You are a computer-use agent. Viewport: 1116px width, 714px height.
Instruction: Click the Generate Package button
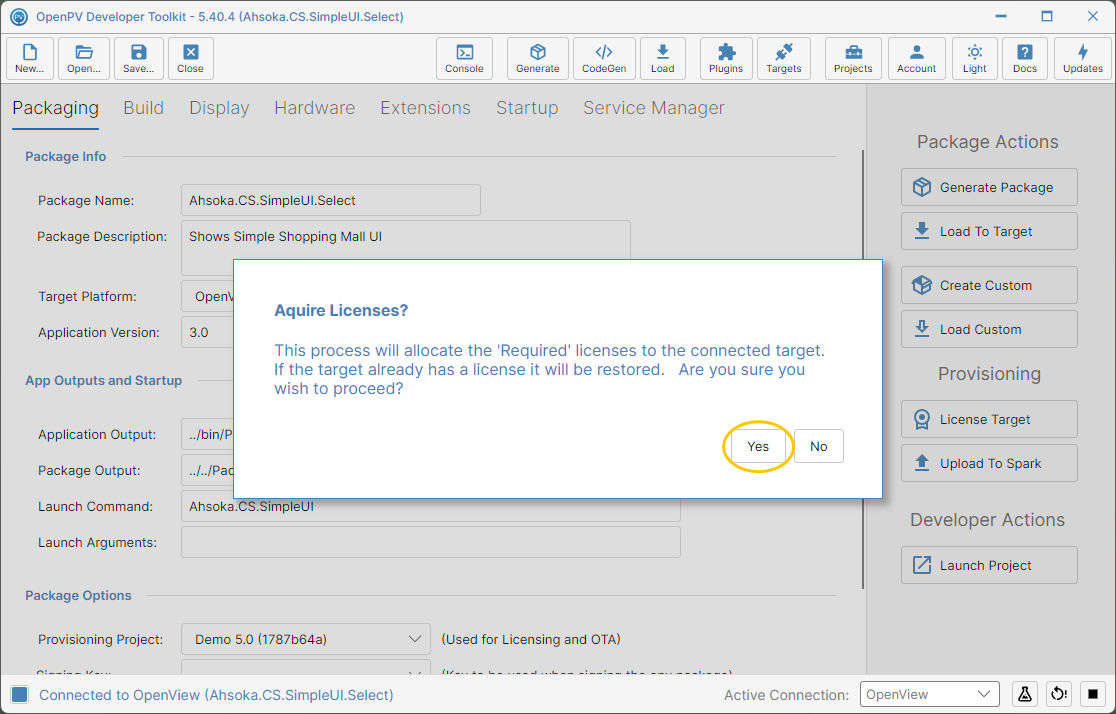pyautogui.click(x=989, y=187)
